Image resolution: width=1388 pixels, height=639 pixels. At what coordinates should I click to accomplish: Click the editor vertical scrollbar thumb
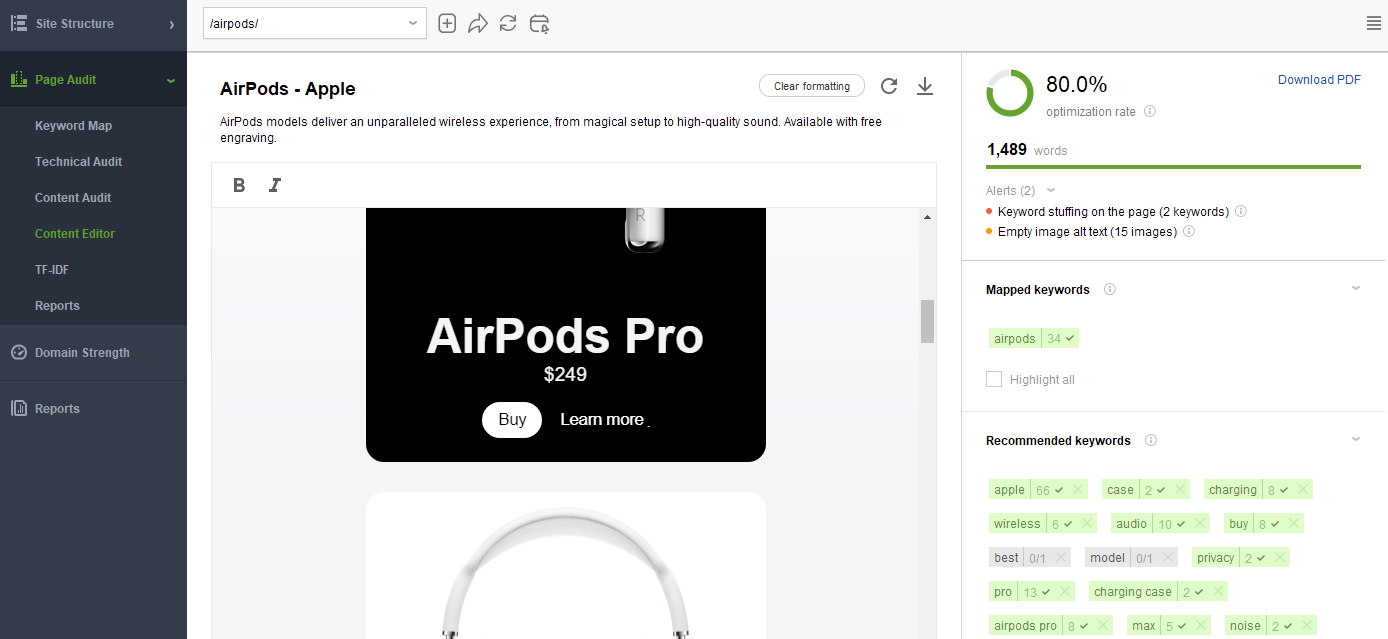927,321
